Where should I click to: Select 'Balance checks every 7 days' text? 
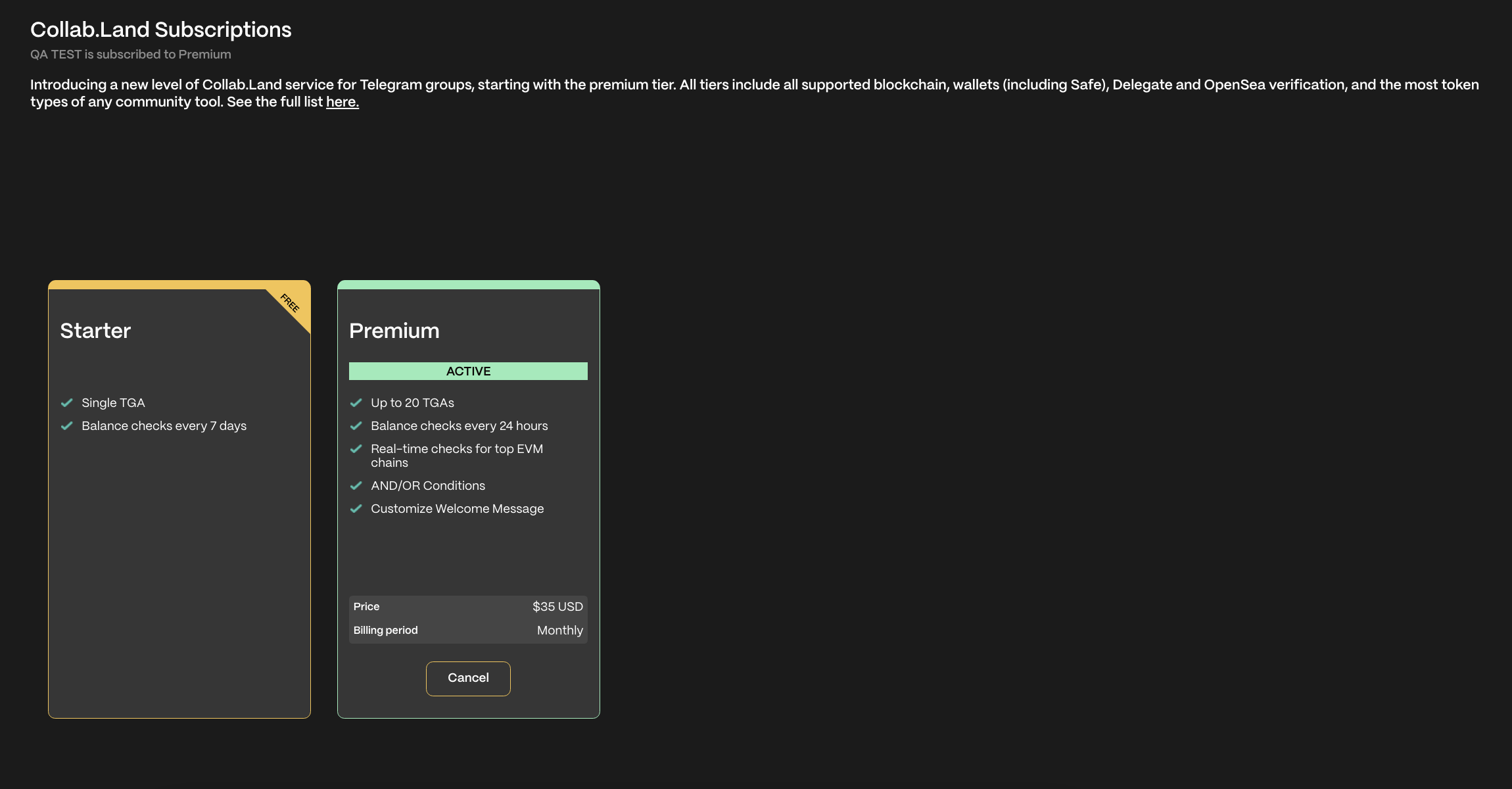pos(164,425)
